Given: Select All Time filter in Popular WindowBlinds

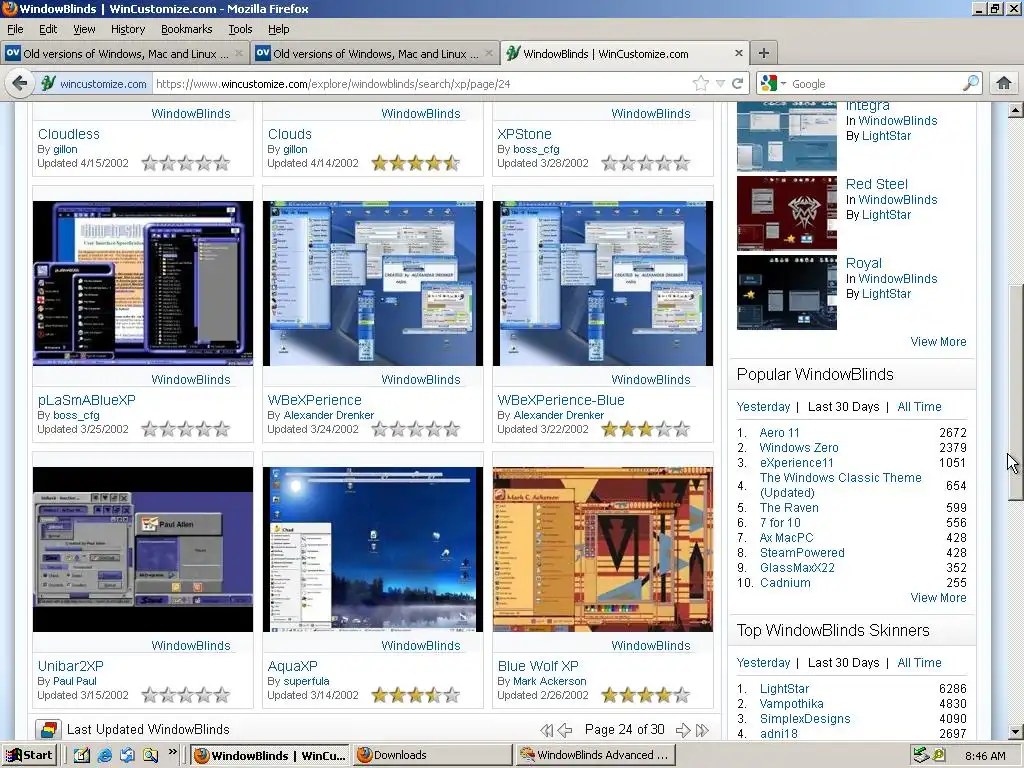Looking at the screenshot, I should point(919,407).
